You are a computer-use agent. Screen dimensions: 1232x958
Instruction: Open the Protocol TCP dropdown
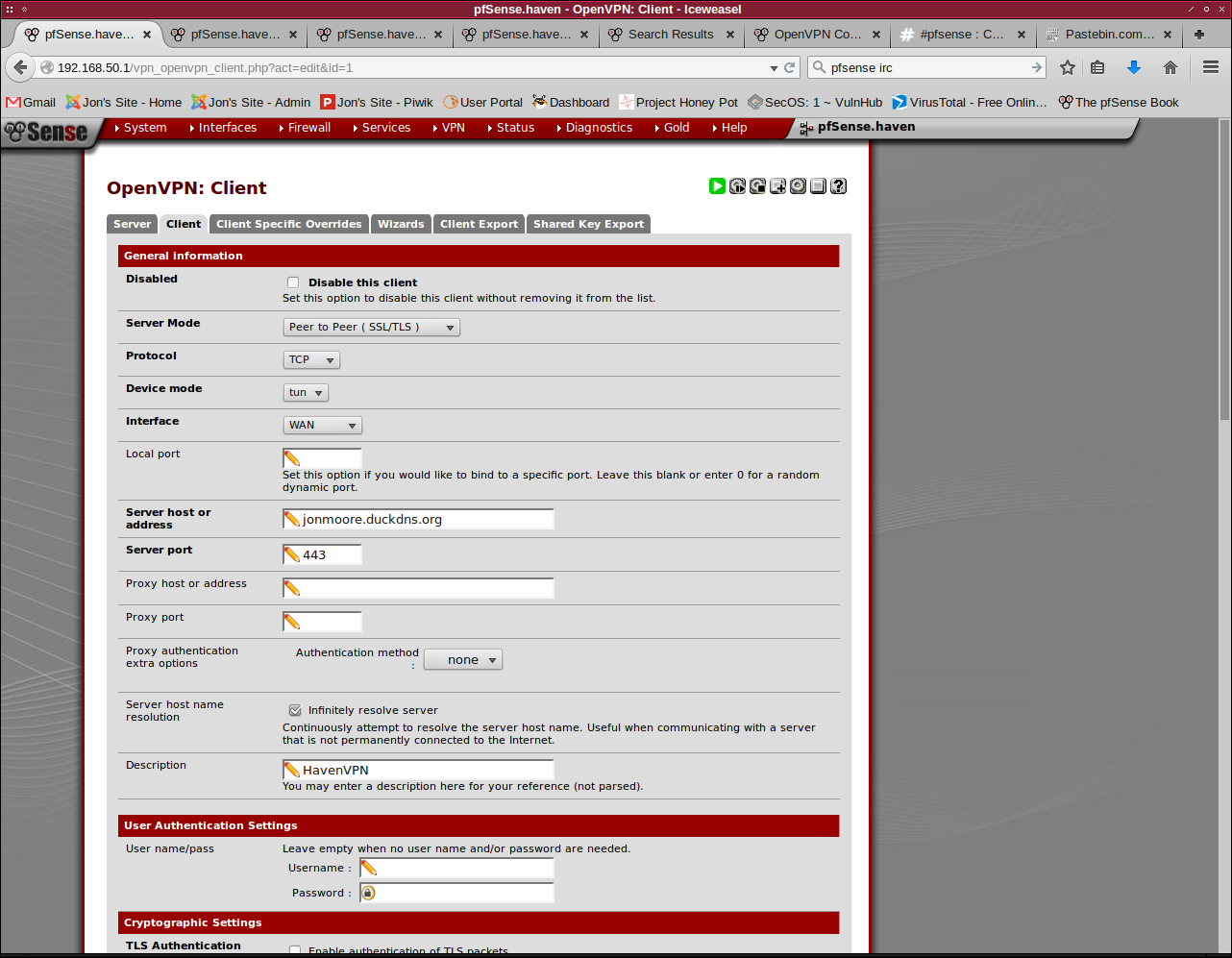click(311, 359)
